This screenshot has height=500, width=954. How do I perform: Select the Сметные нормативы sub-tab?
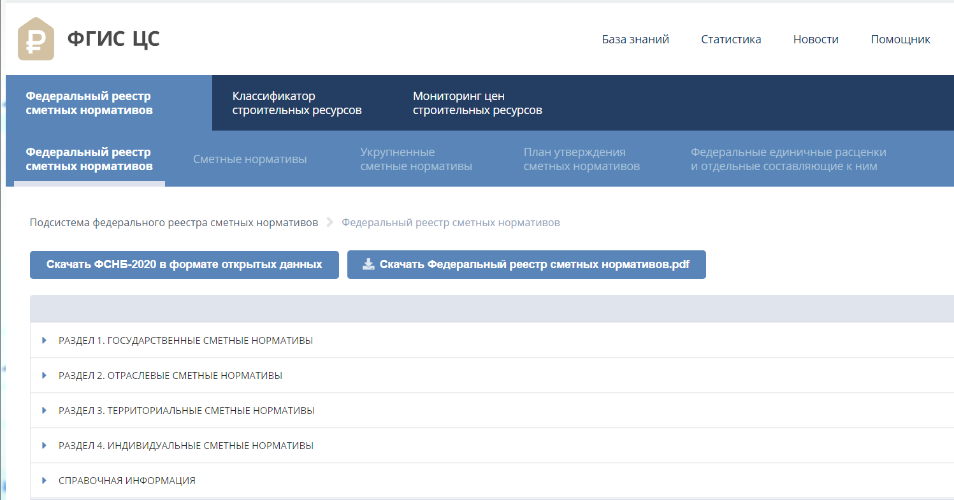(x=249, y=159)
